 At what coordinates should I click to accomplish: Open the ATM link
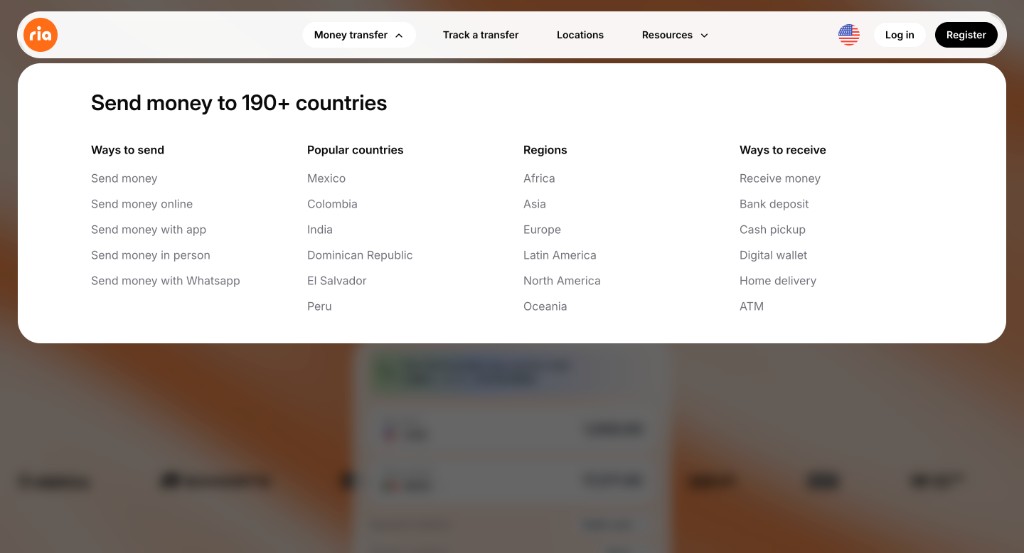click(x=751, y=306)
